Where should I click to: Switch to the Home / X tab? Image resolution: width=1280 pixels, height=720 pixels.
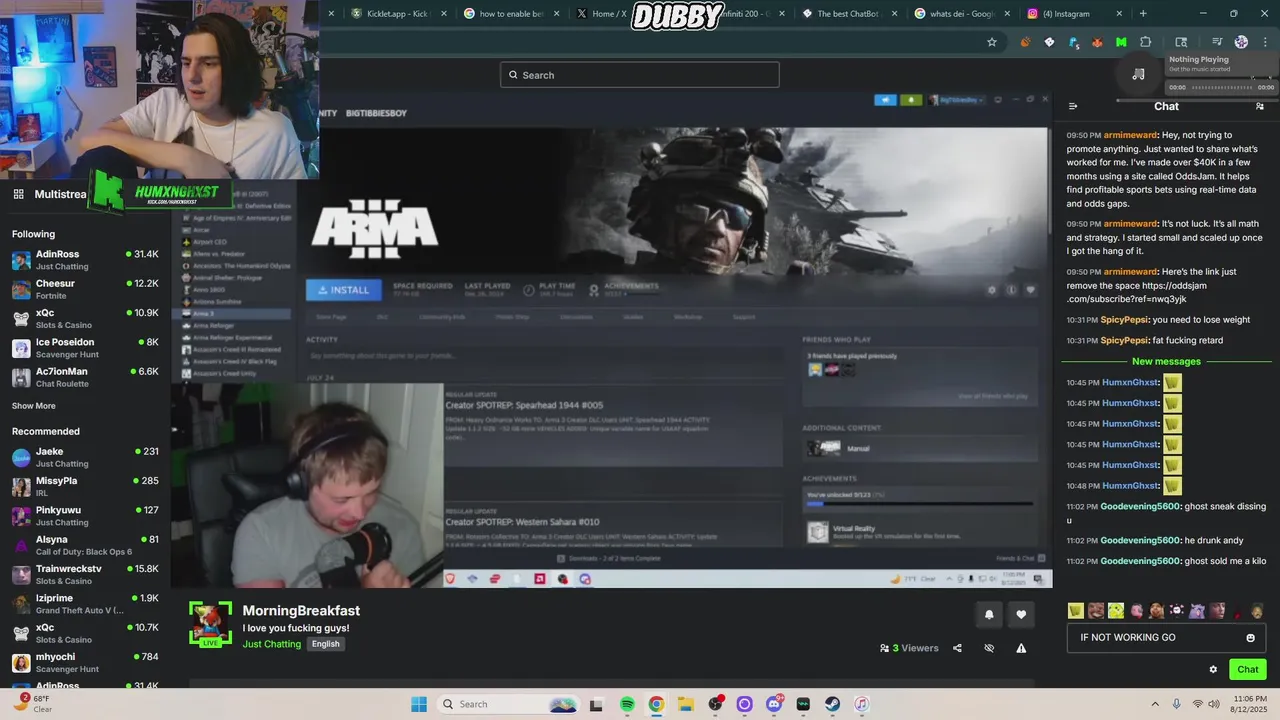[x=606, y=14]
